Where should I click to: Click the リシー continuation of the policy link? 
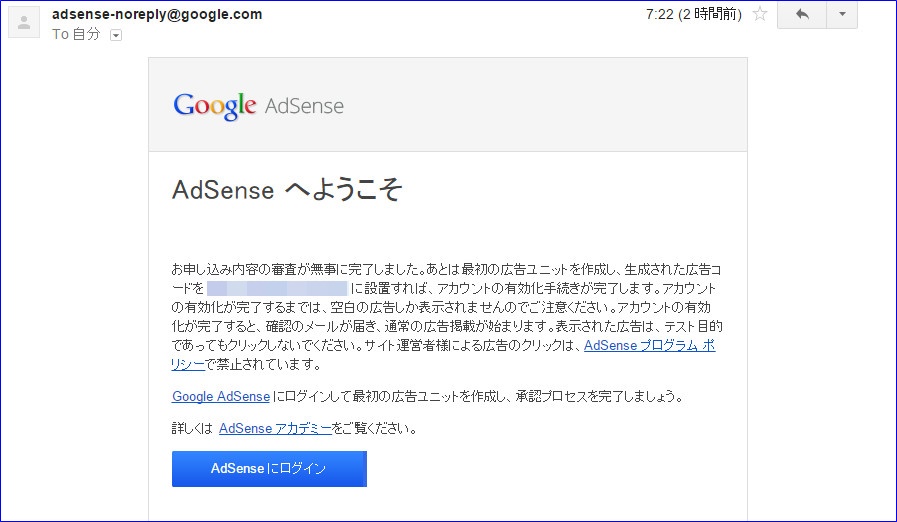tap(188, 364)
